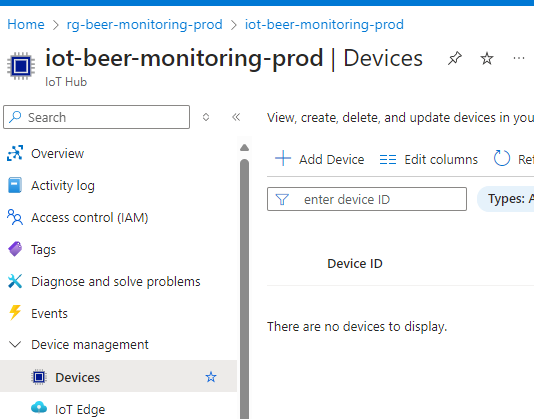Click the purple Tags icon
Viewport: 534px width, 419px height.
(x=15, y=249)
